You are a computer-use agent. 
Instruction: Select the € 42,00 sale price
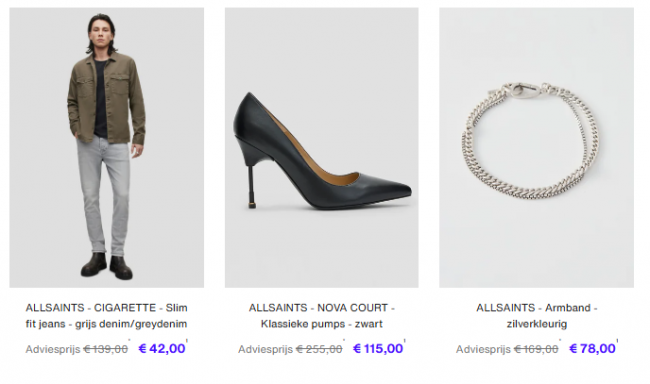click(162, 349)
